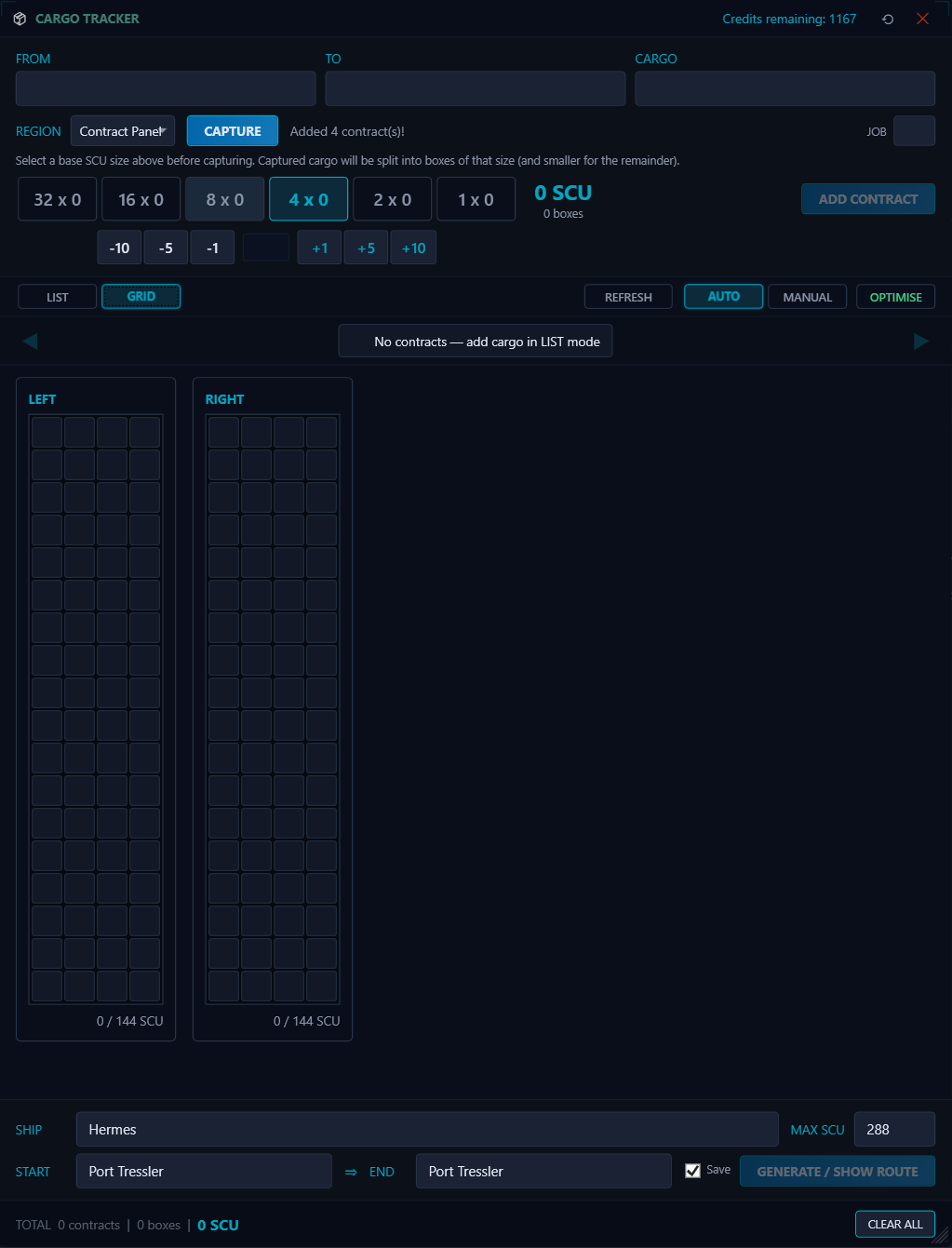Click the REFRESH button

[628, 297]
